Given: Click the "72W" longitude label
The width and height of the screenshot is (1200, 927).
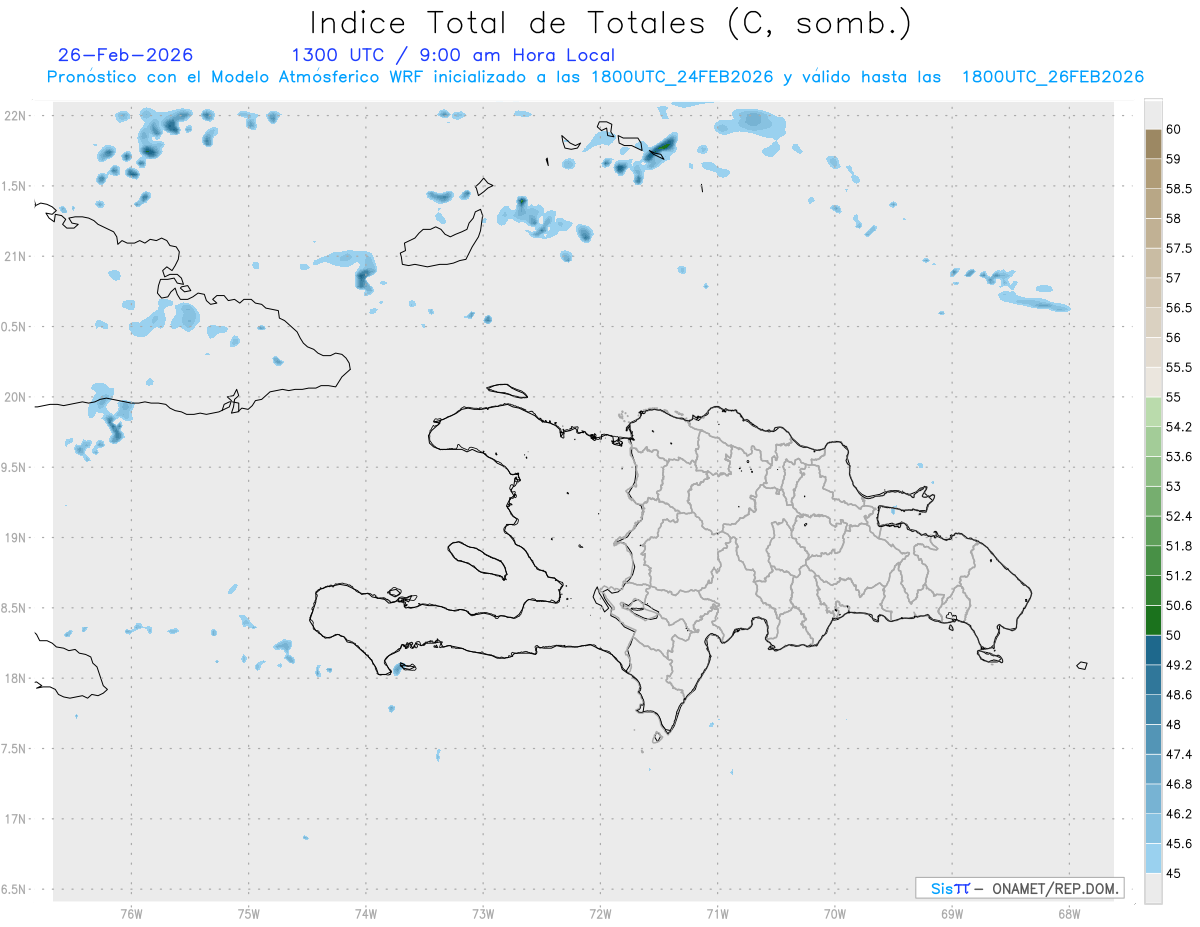Looking at the screenshot, I should pos(600,913).
